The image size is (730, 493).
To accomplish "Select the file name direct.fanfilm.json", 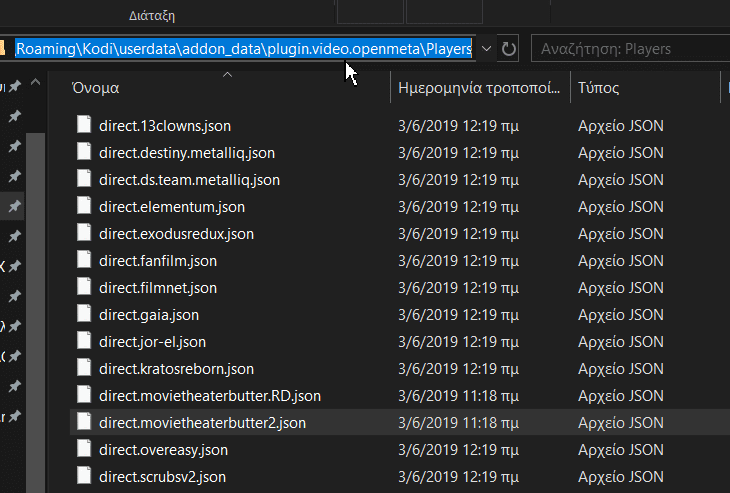I will coord(158,261).
